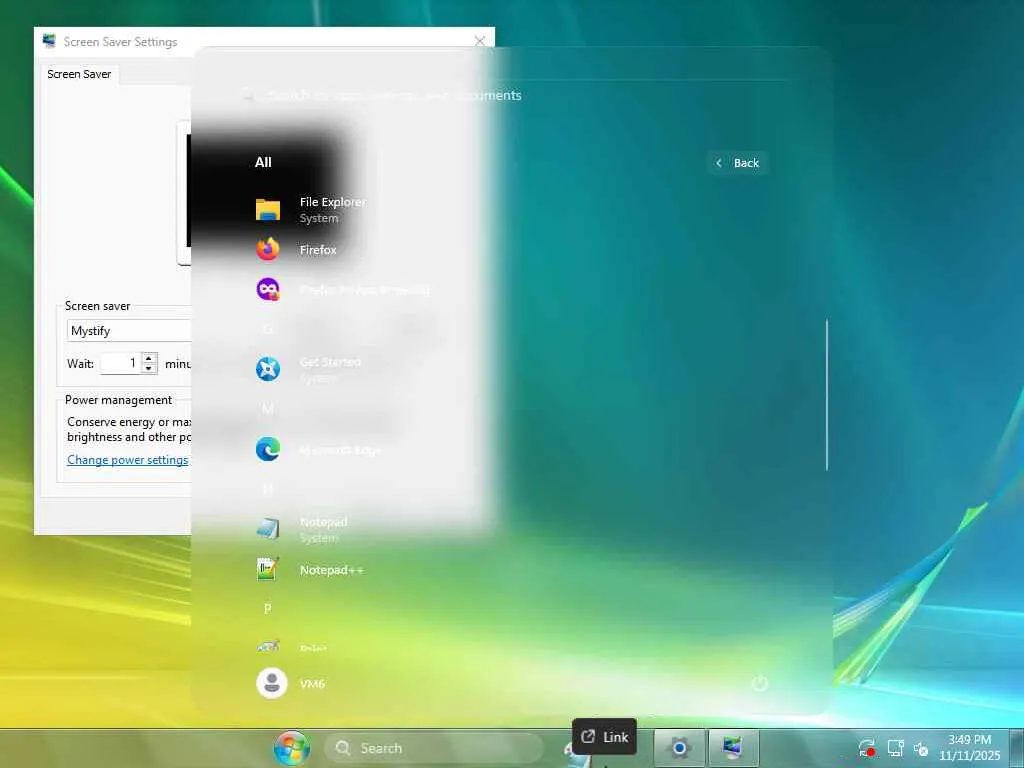Open the Mystify screen saver dropdown
The width and height of the screenshot is (1024, 768).
pyautogui.click(x=129, y=331)
